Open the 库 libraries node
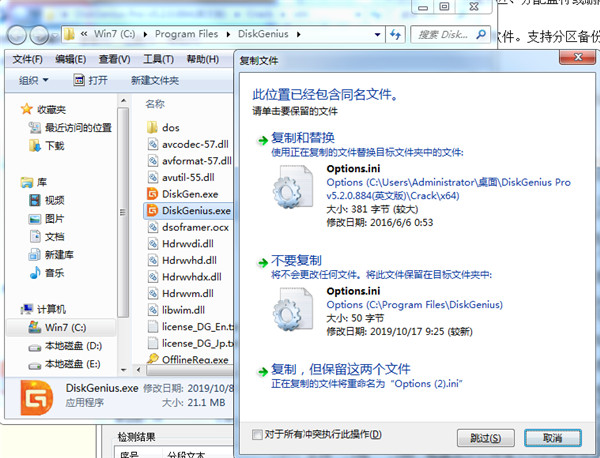 [x=34, y=182]
